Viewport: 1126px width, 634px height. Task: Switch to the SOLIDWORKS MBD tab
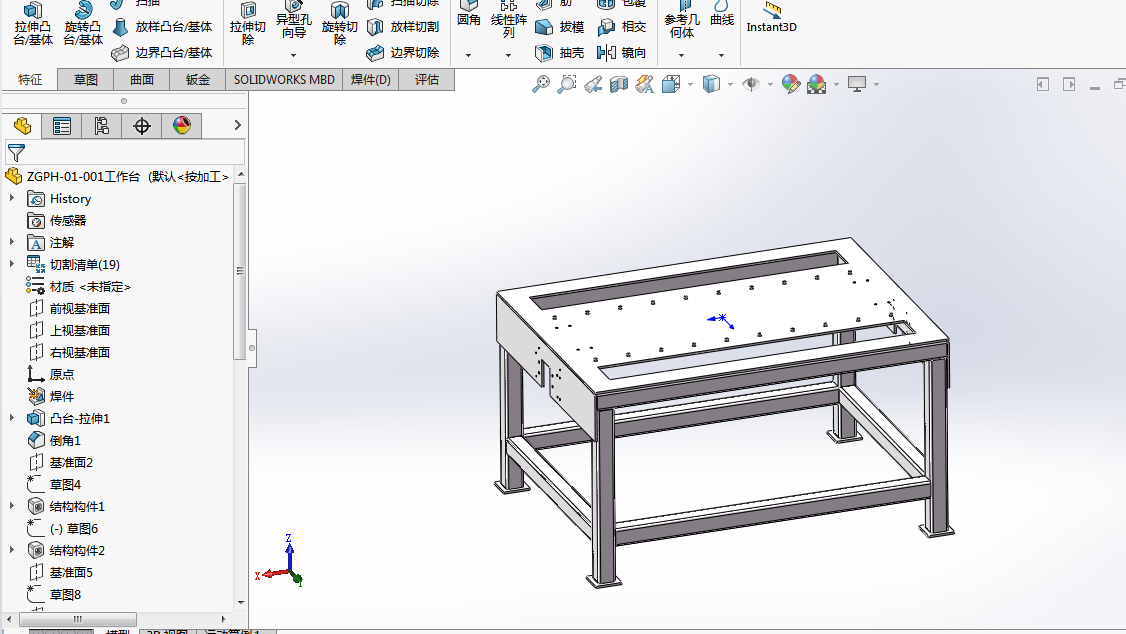[284, 80]
